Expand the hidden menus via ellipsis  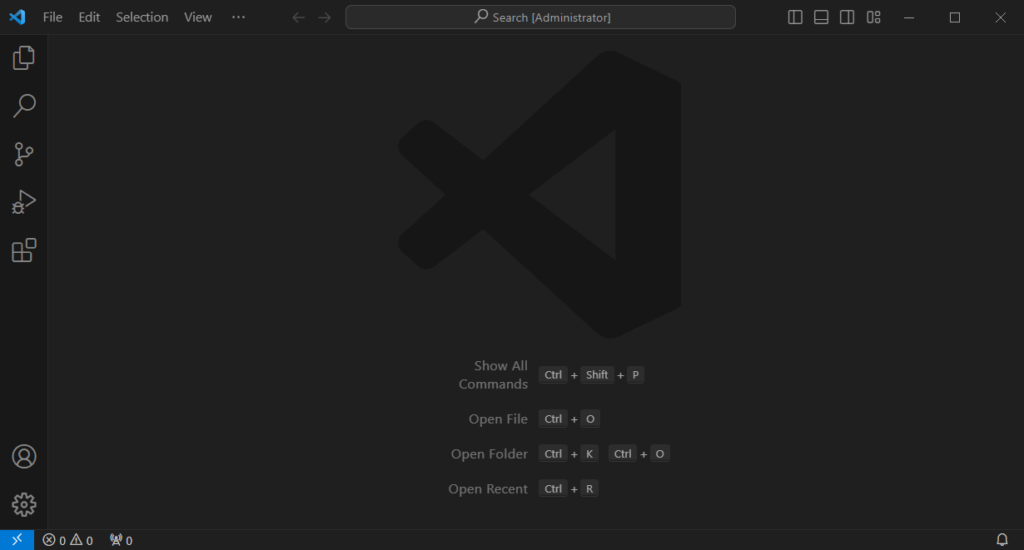click(x=237, y=17)
